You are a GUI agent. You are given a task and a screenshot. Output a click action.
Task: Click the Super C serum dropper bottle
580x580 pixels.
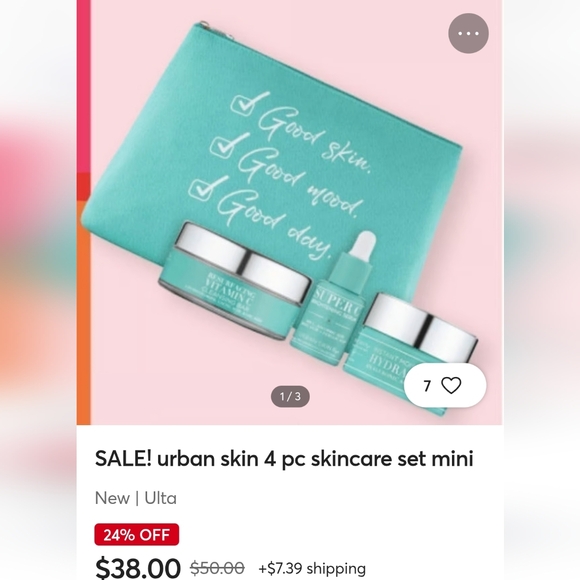pyautogui.click(x=332, y=299)
